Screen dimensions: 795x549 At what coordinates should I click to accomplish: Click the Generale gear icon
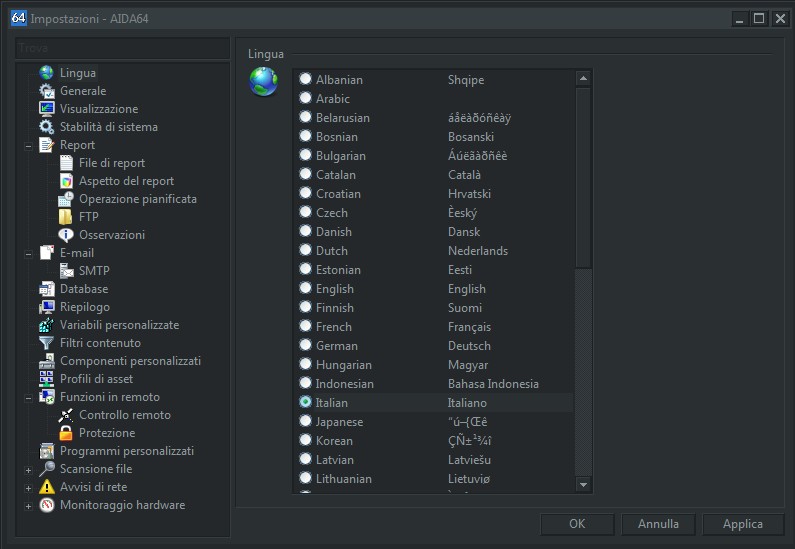tap(47, 91)
